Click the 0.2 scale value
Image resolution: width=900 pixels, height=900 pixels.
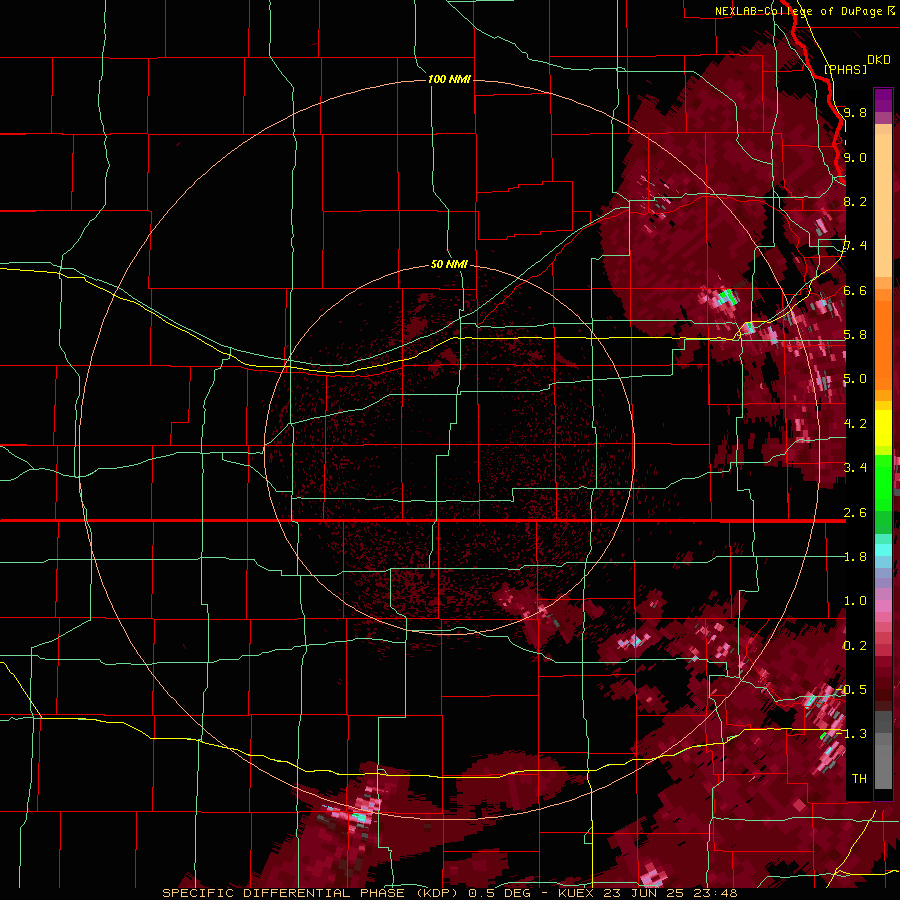tap(855, 646)
